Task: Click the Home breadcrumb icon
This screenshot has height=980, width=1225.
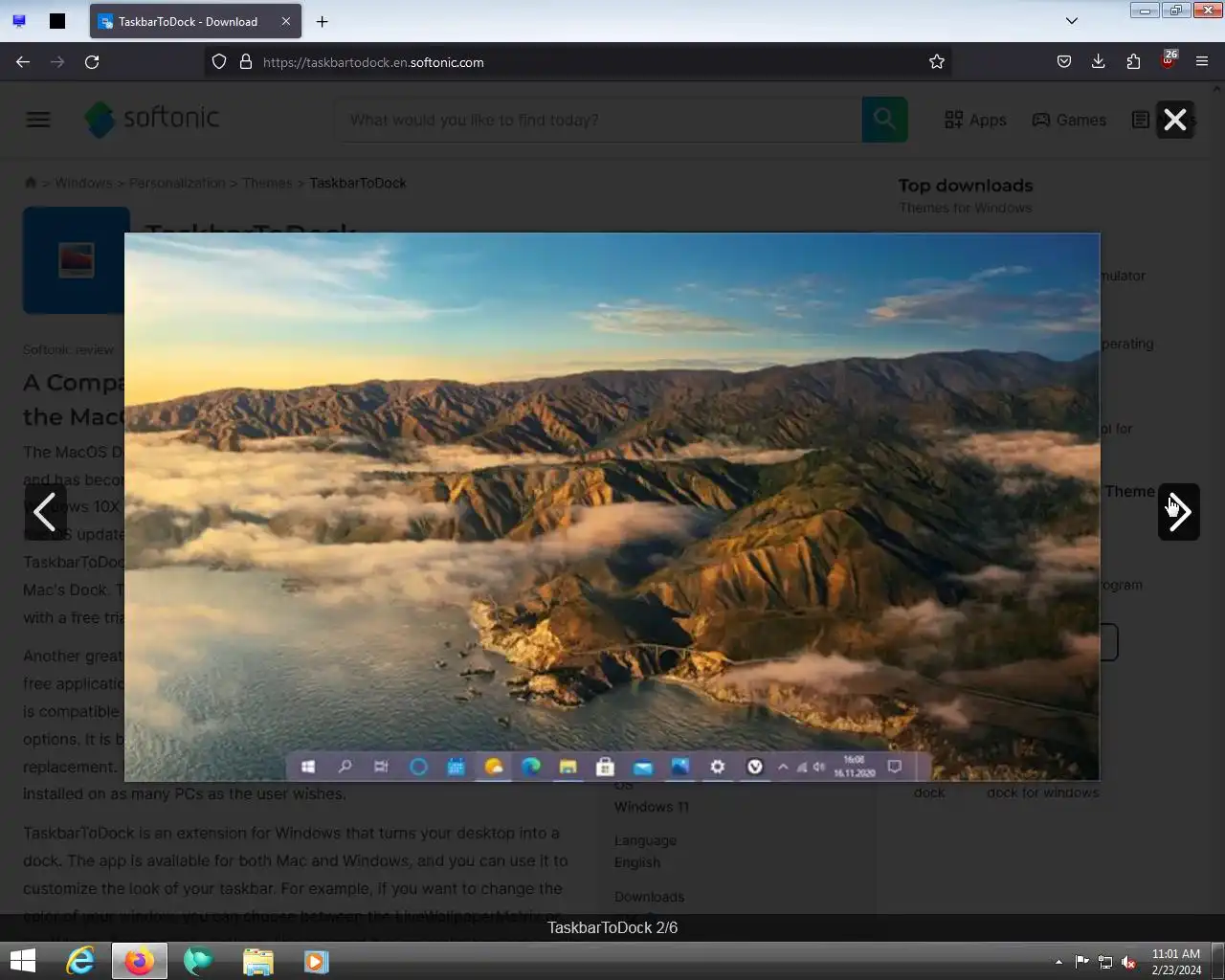Action: point(31,183)
